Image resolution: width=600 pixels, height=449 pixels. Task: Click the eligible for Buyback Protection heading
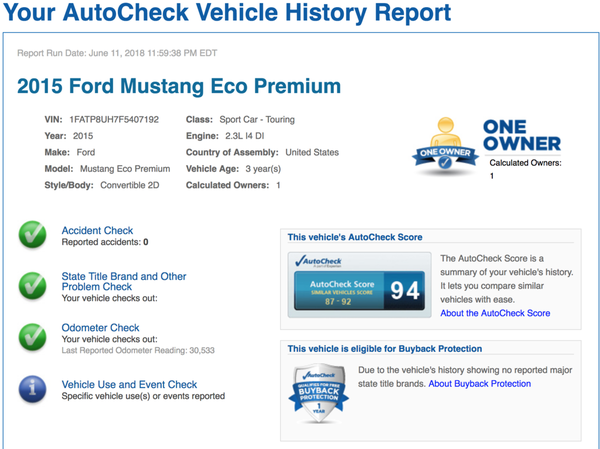coord(385,349)
